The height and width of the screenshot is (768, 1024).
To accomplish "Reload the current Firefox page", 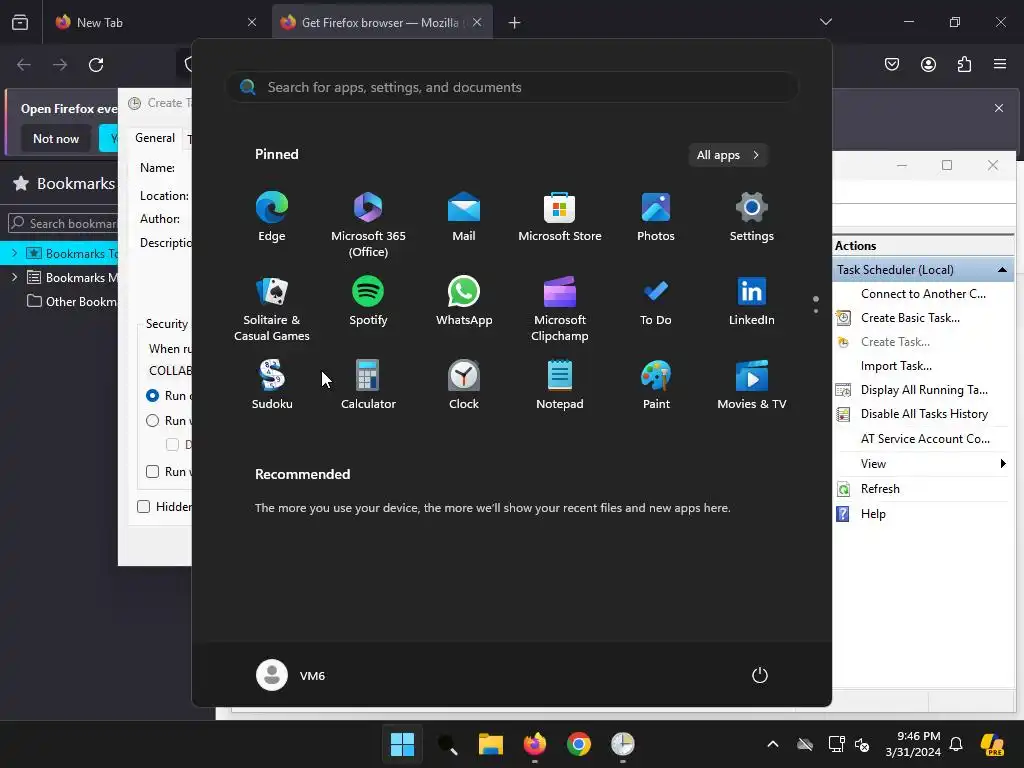I will pyautogui.click(x=96, y=65).
